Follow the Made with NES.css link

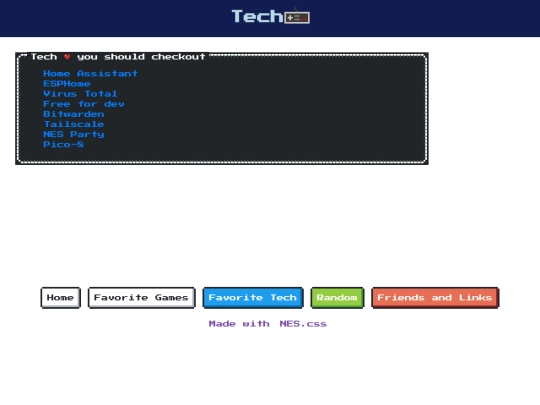point(268,324)
